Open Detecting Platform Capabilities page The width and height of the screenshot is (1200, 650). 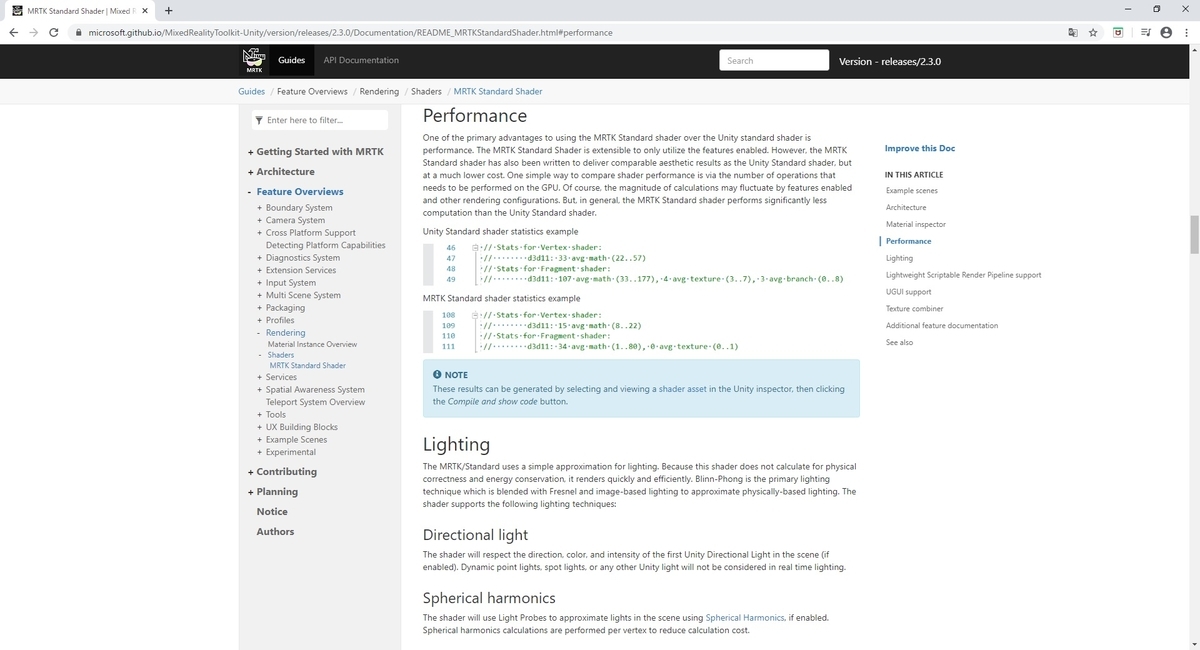(325, 245)
